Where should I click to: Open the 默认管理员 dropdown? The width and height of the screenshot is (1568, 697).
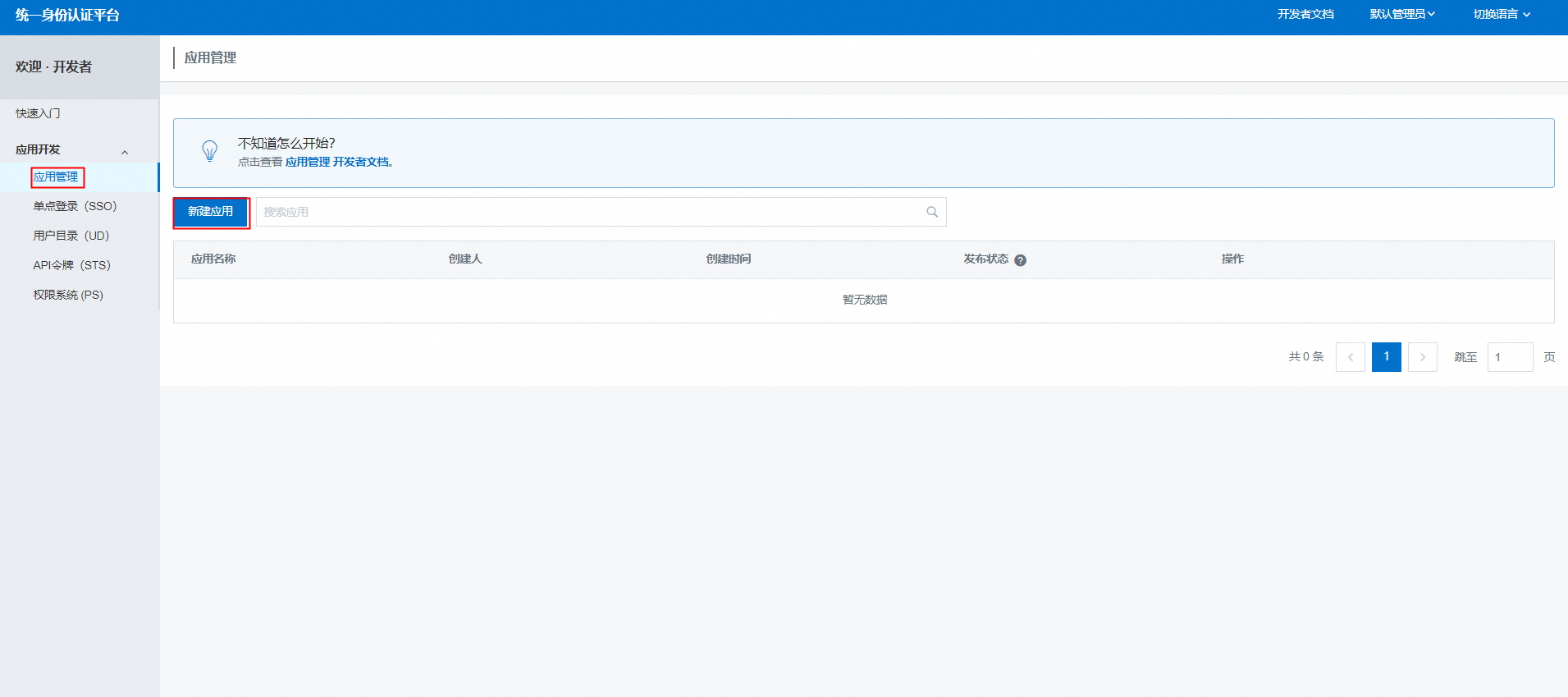(1401, 15)
